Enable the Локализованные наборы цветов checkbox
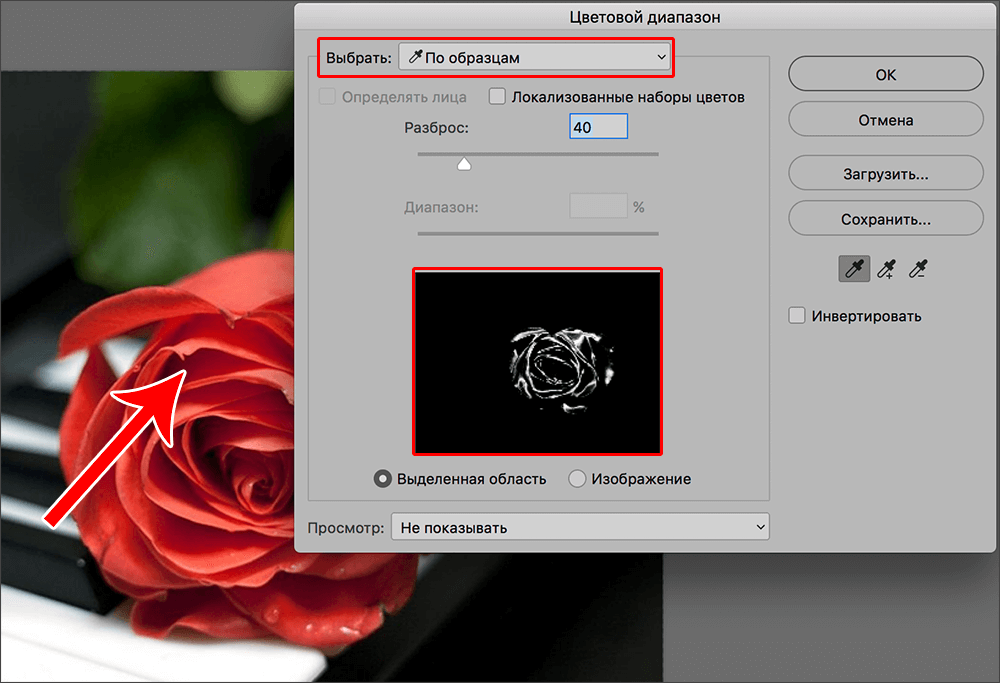1000x683 pixels. tap(497, 97)
